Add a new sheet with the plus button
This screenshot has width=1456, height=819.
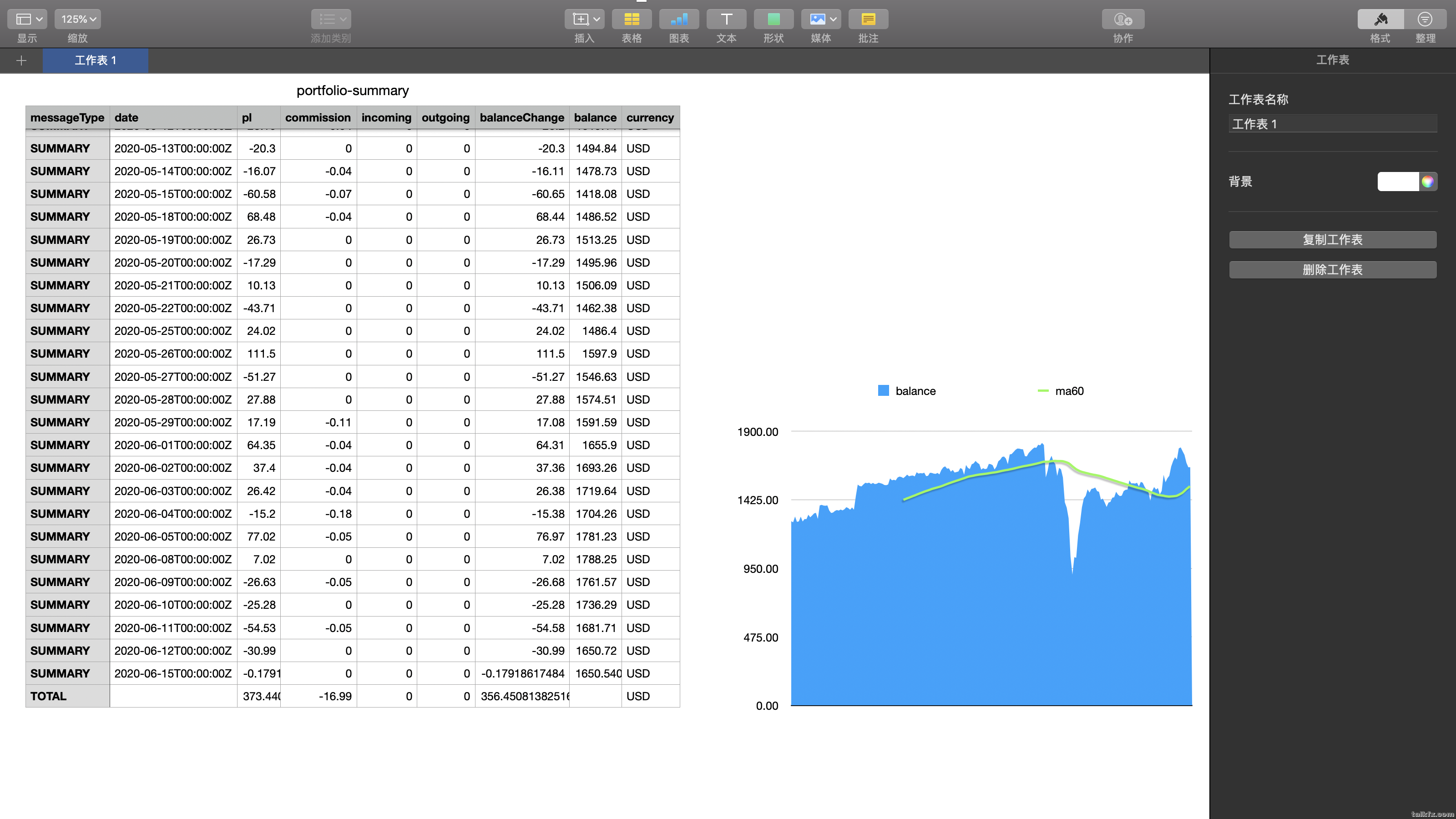point(21,61)
